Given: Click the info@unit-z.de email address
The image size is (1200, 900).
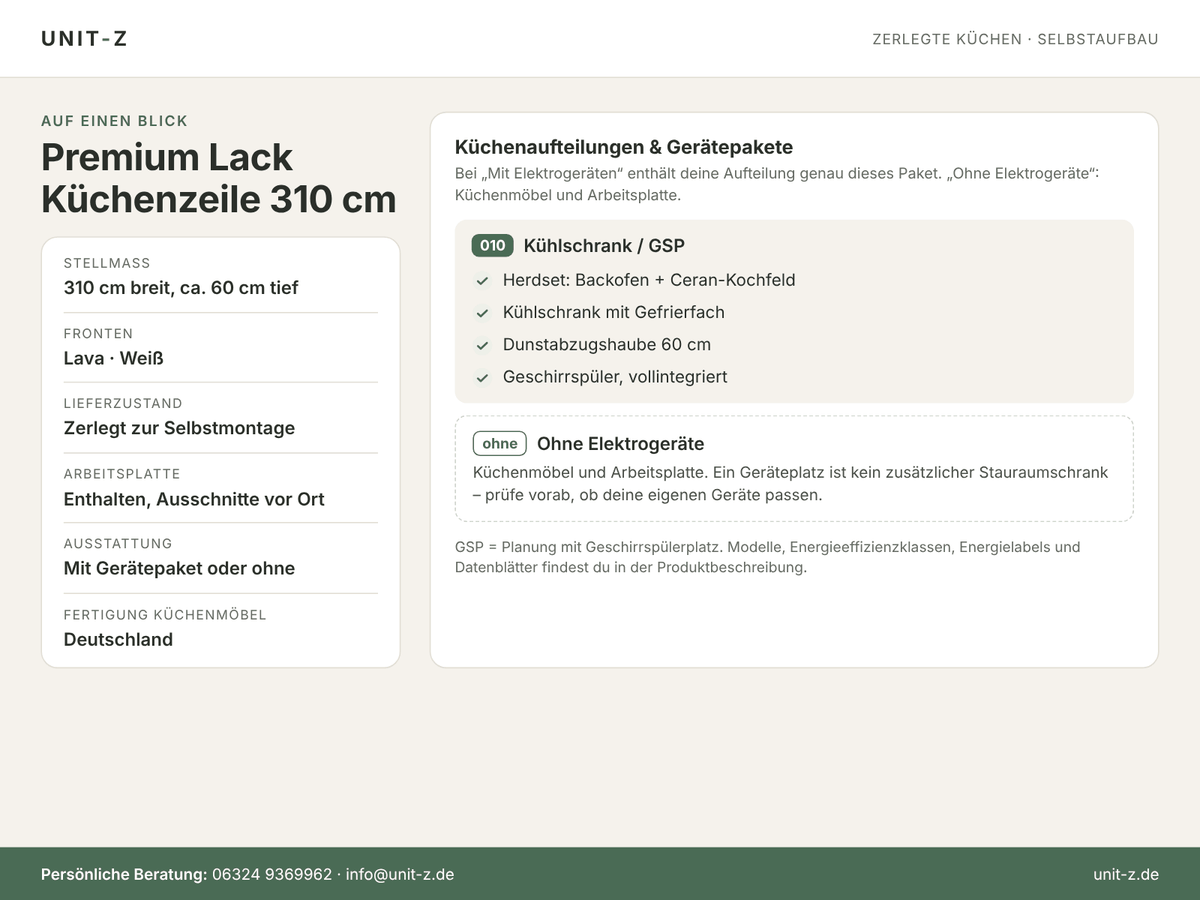Looking at the screenshot, I should coord(400,874).
